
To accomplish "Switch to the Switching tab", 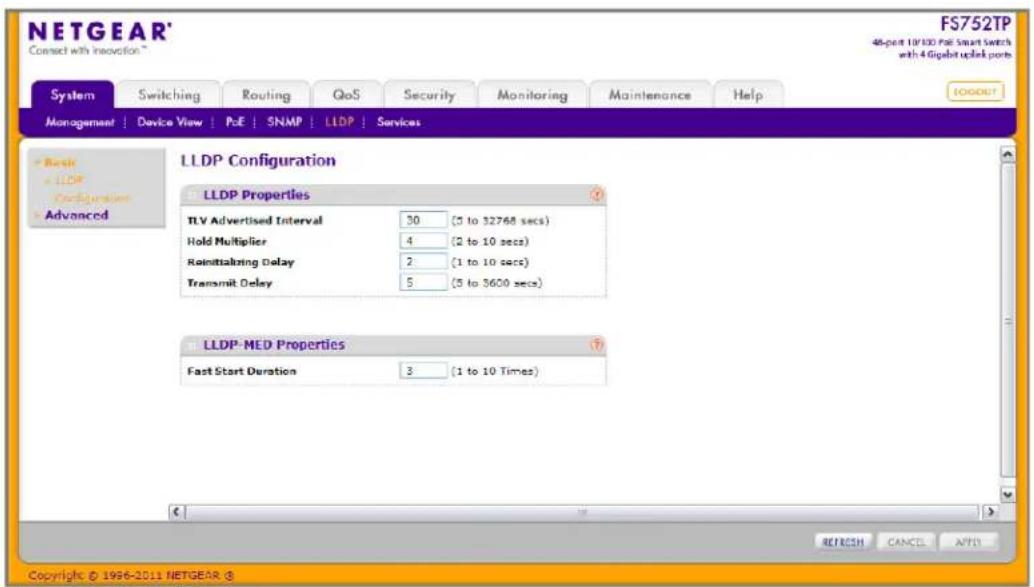I will click(x=169, y=95).
